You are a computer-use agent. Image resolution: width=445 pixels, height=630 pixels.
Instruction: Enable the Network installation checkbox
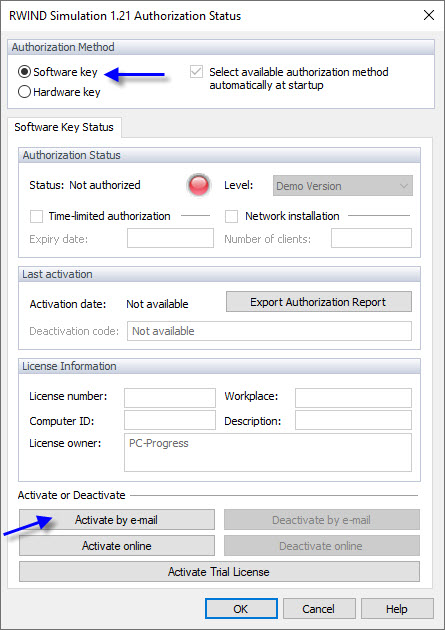pos(231,216)
